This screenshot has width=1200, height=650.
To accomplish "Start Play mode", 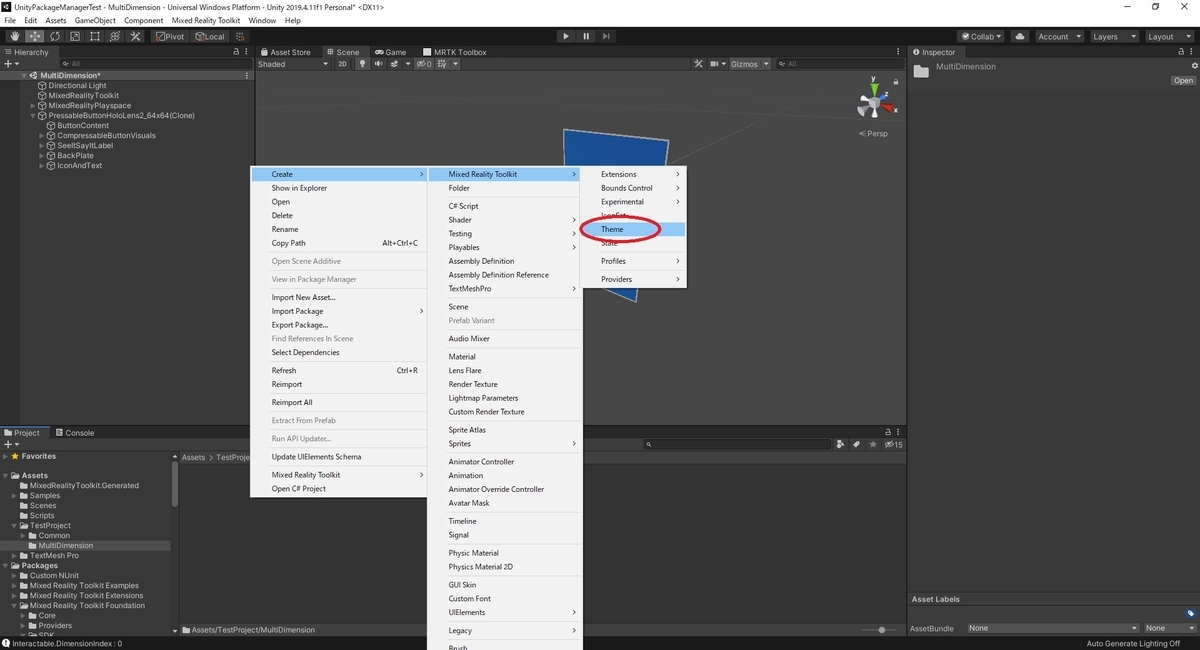I will tap(566, 36).
